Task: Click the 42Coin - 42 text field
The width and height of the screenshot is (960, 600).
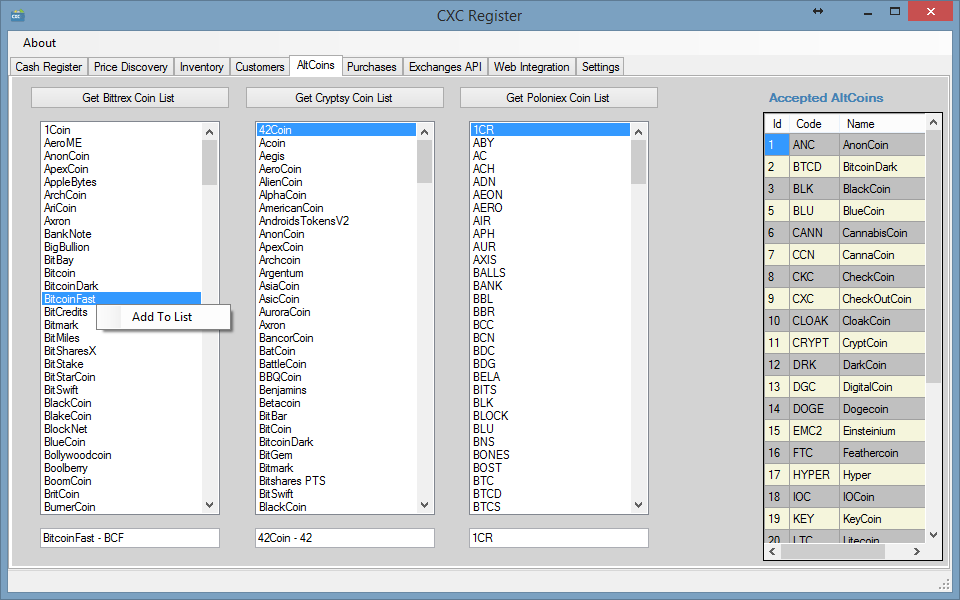Action: coord(345,538)
